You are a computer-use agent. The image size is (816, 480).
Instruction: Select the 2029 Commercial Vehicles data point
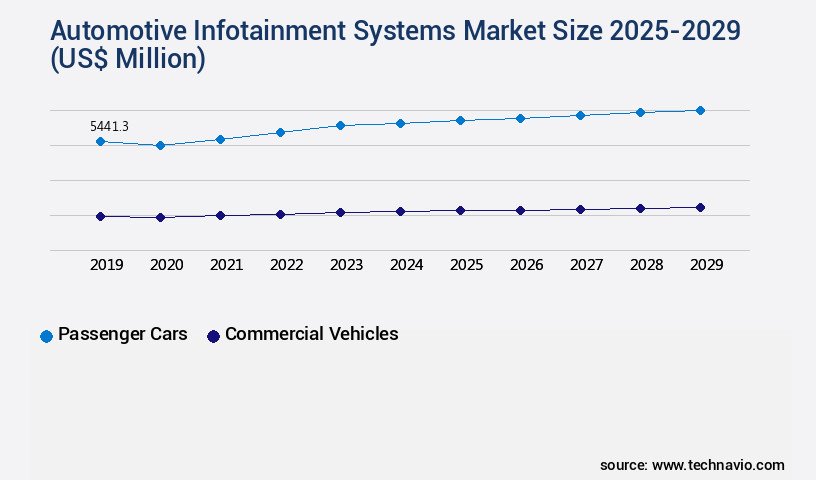[x=700, y=208]
